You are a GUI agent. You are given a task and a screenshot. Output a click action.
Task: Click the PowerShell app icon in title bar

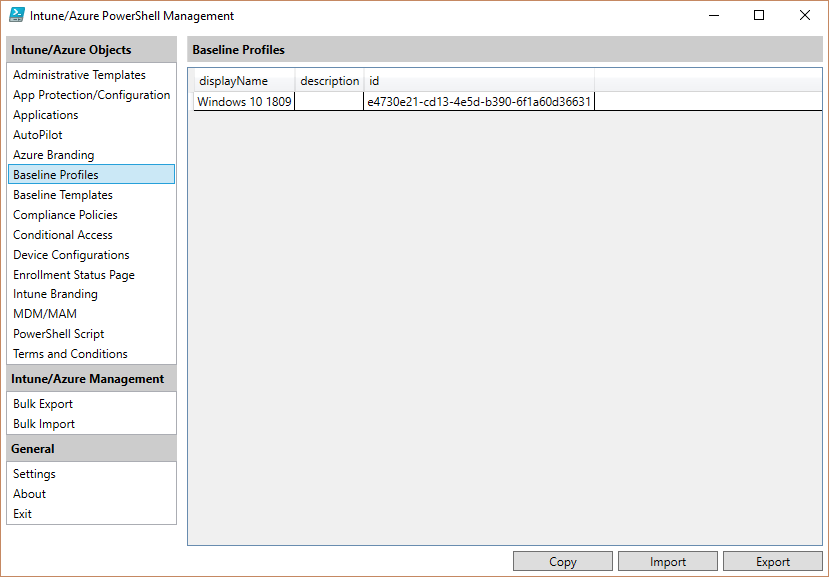17,16
